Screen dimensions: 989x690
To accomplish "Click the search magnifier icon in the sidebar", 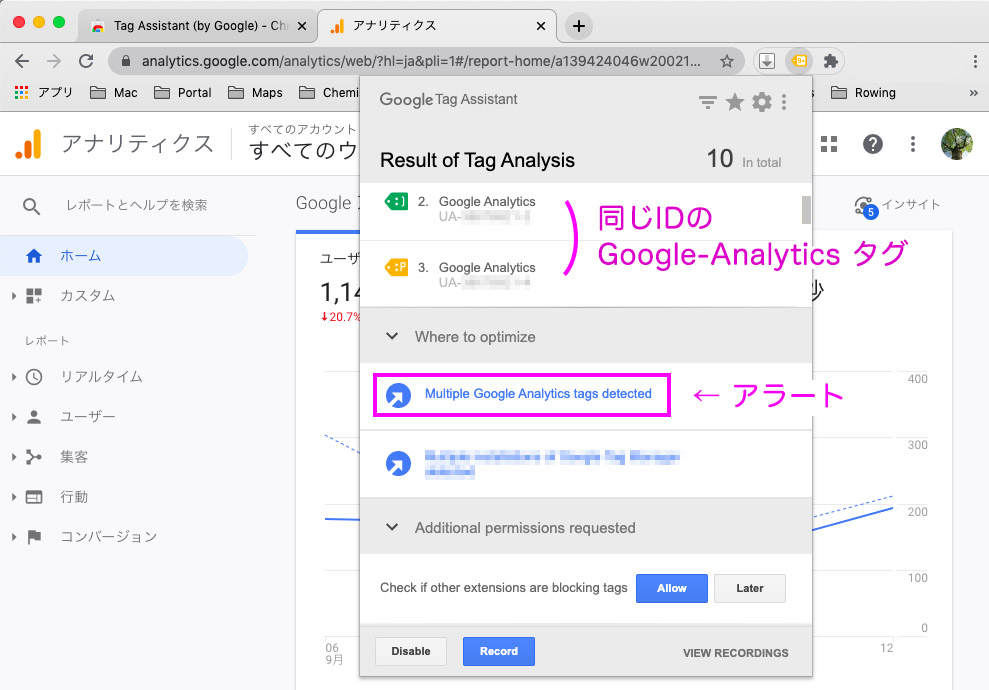I will tap(31, 206).
